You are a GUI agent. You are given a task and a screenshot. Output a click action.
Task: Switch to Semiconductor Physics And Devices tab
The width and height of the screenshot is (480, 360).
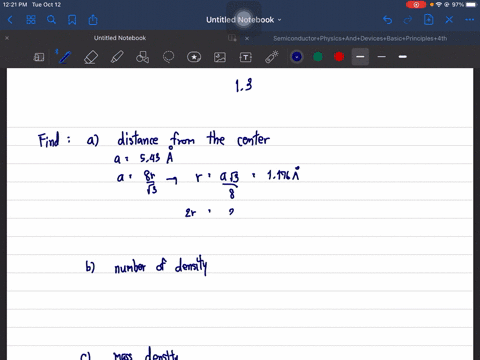[360, 38]
